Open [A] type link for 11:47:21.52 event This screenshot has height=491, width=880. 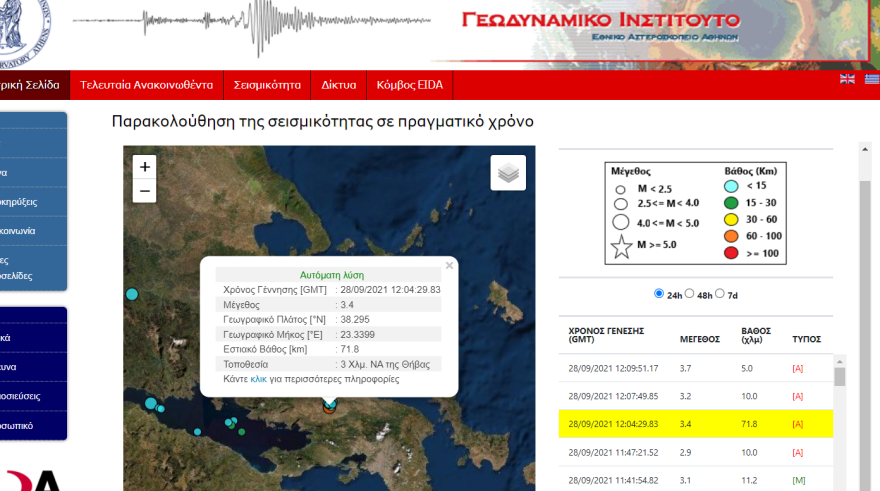coord(798,452)
